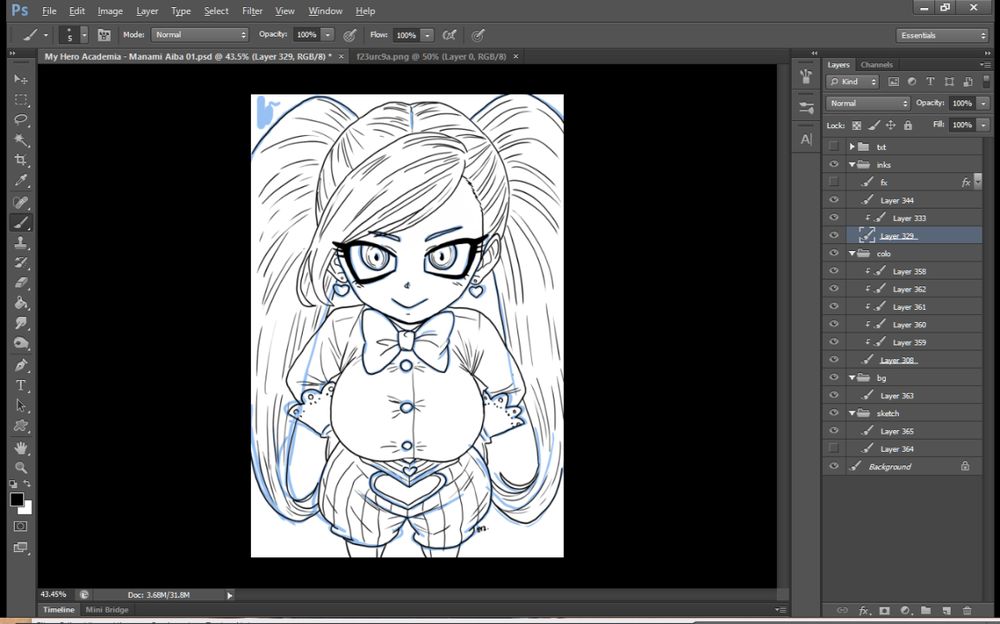Viewport: 1000px width, 624px height.
Task: Hide Layer 344
Action: [x=834, y=200]
